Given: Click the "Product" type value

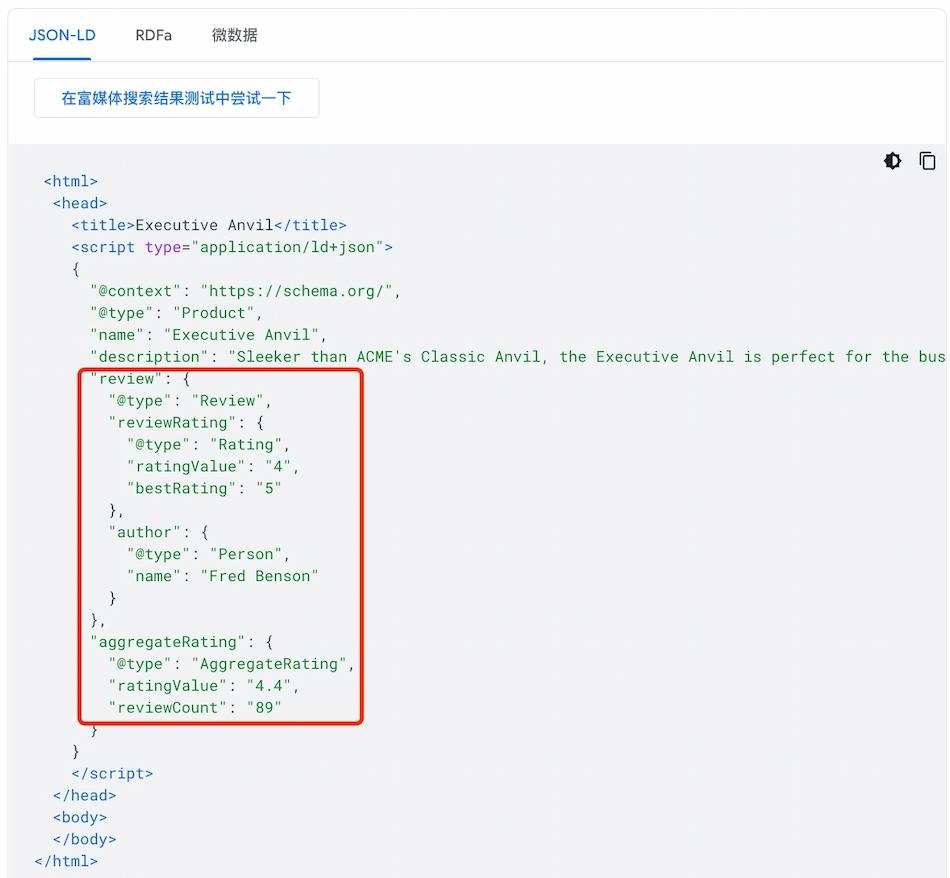Looking at the screenshot, I should point(213,313).
